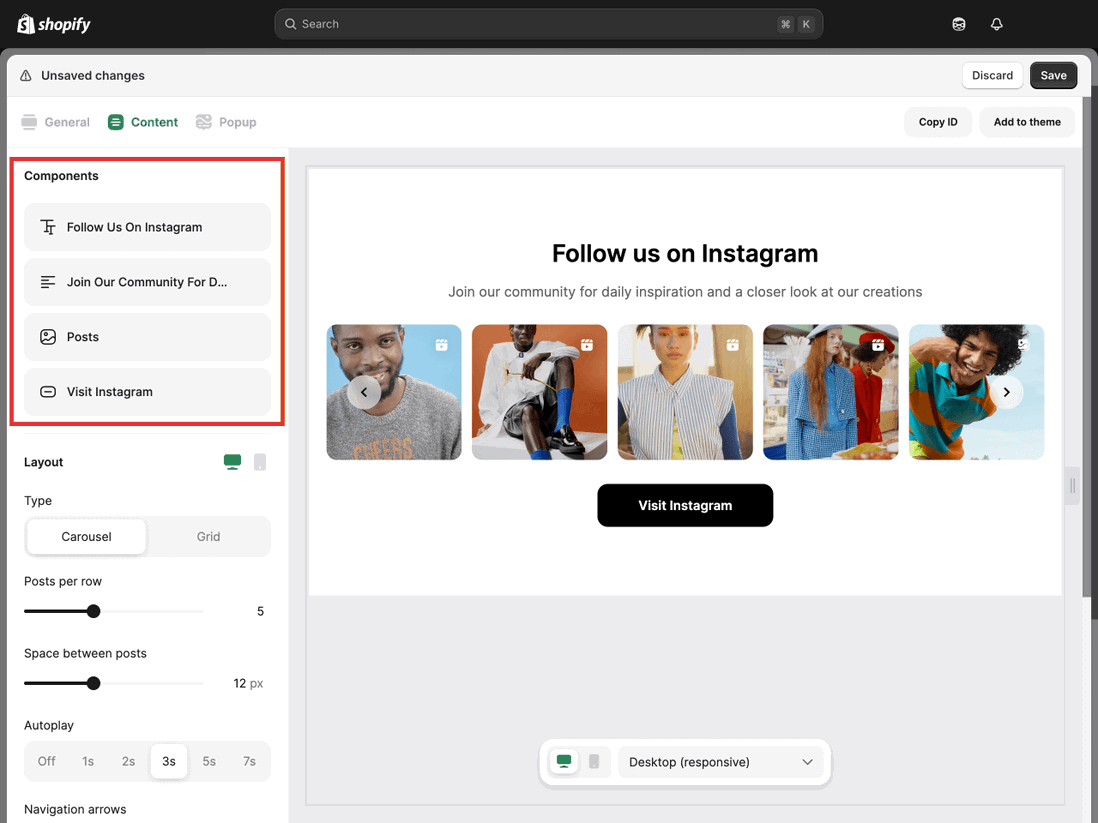Screen dimensions: 1098x823
Task: Click the carousel previous arrow in the preview
Action: [363, 392]
